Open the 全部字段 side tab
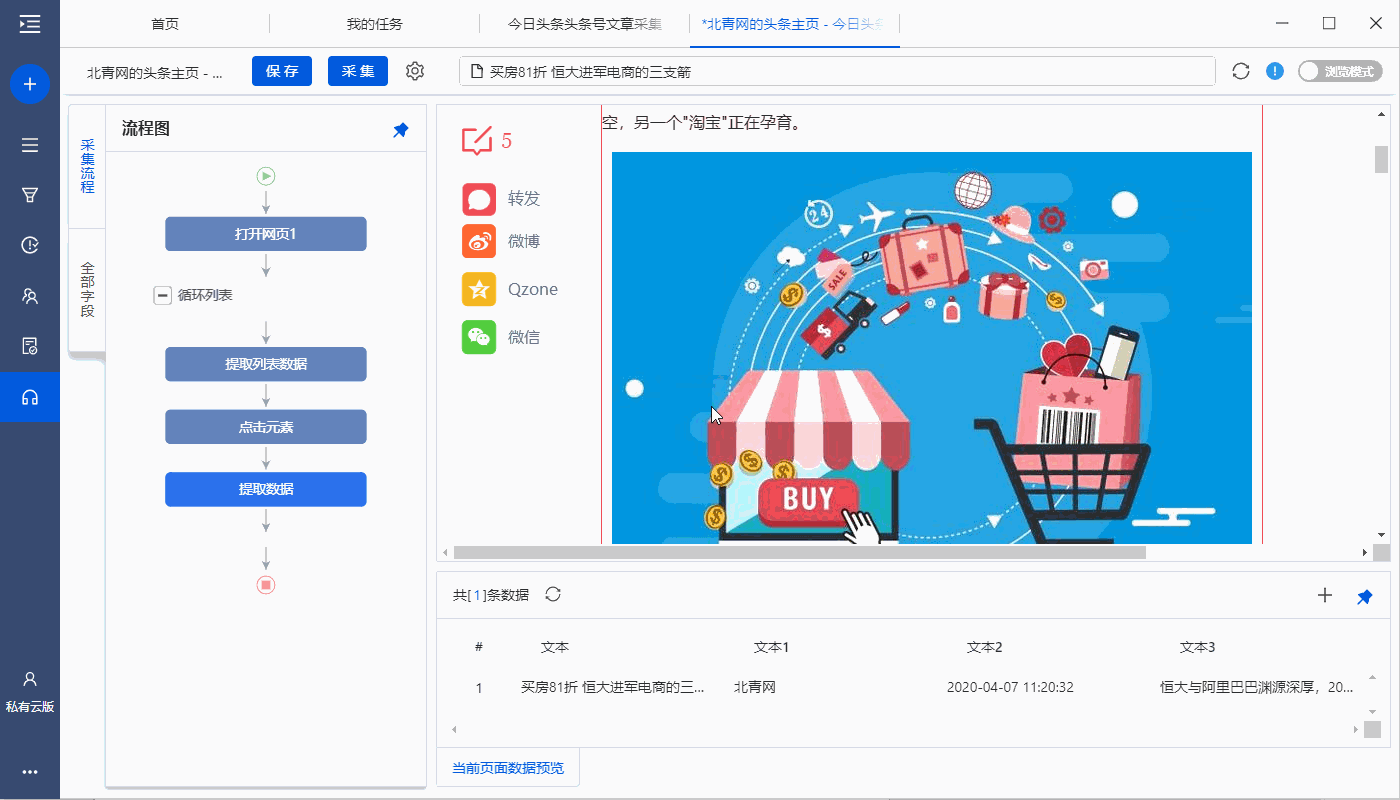 pos(87,290)
